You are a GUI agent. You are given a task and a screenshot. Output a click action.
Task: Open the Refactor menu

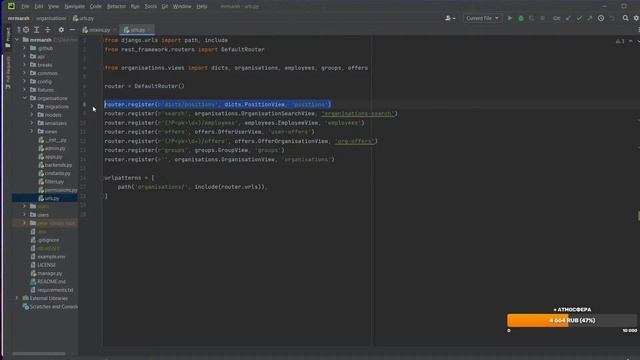coord(116,6)
